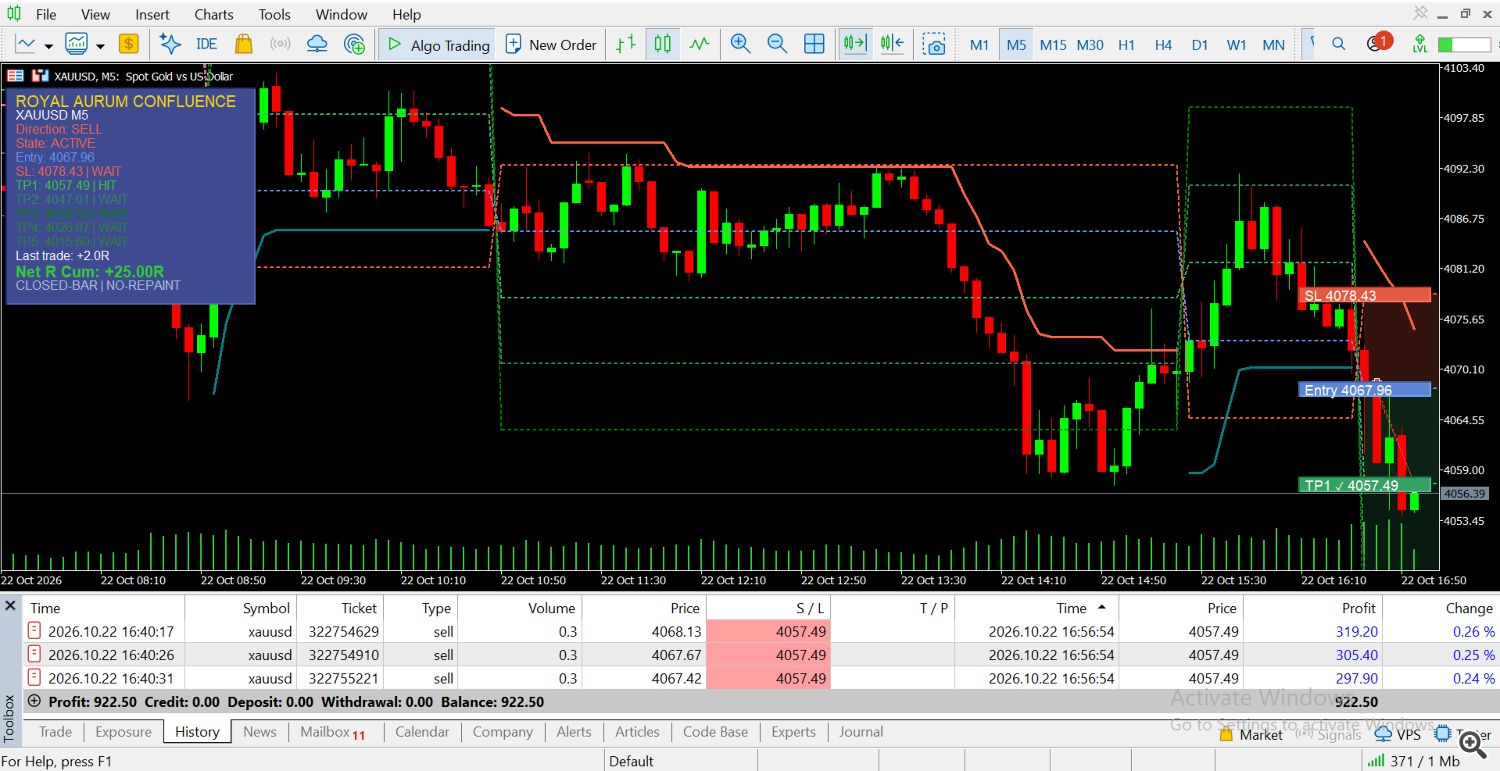Image resolution: width=1500 pixels, height=771 pixels.
Task: Switch chart to bar chart type
Action: pyautogui.click(x=626, y=44)
